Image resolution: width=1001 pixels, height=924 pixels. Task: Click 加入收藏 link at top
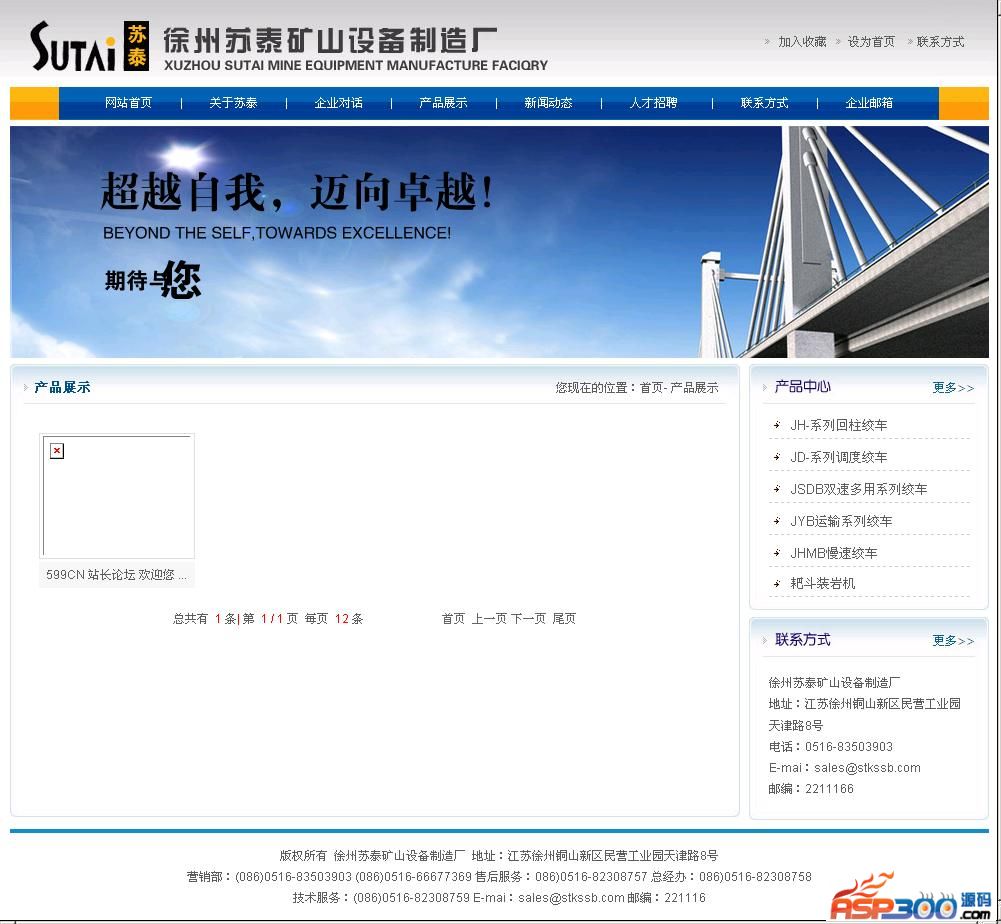point(802,42)
